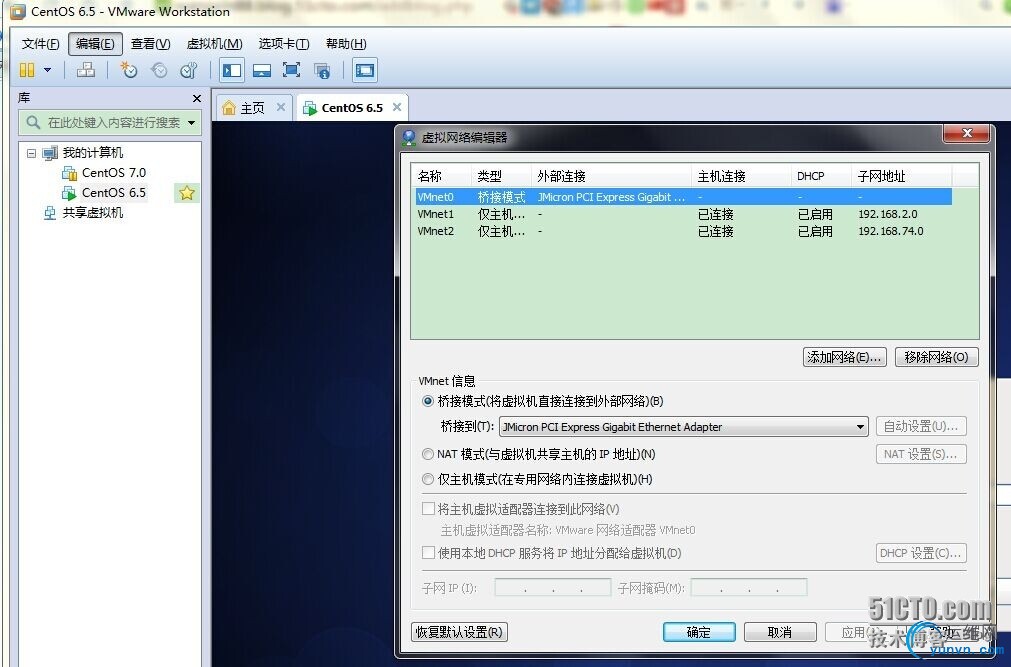1011x667 pixels.
Task: Collapse the 我的计算机 tree node
Action: coord(31,153)
